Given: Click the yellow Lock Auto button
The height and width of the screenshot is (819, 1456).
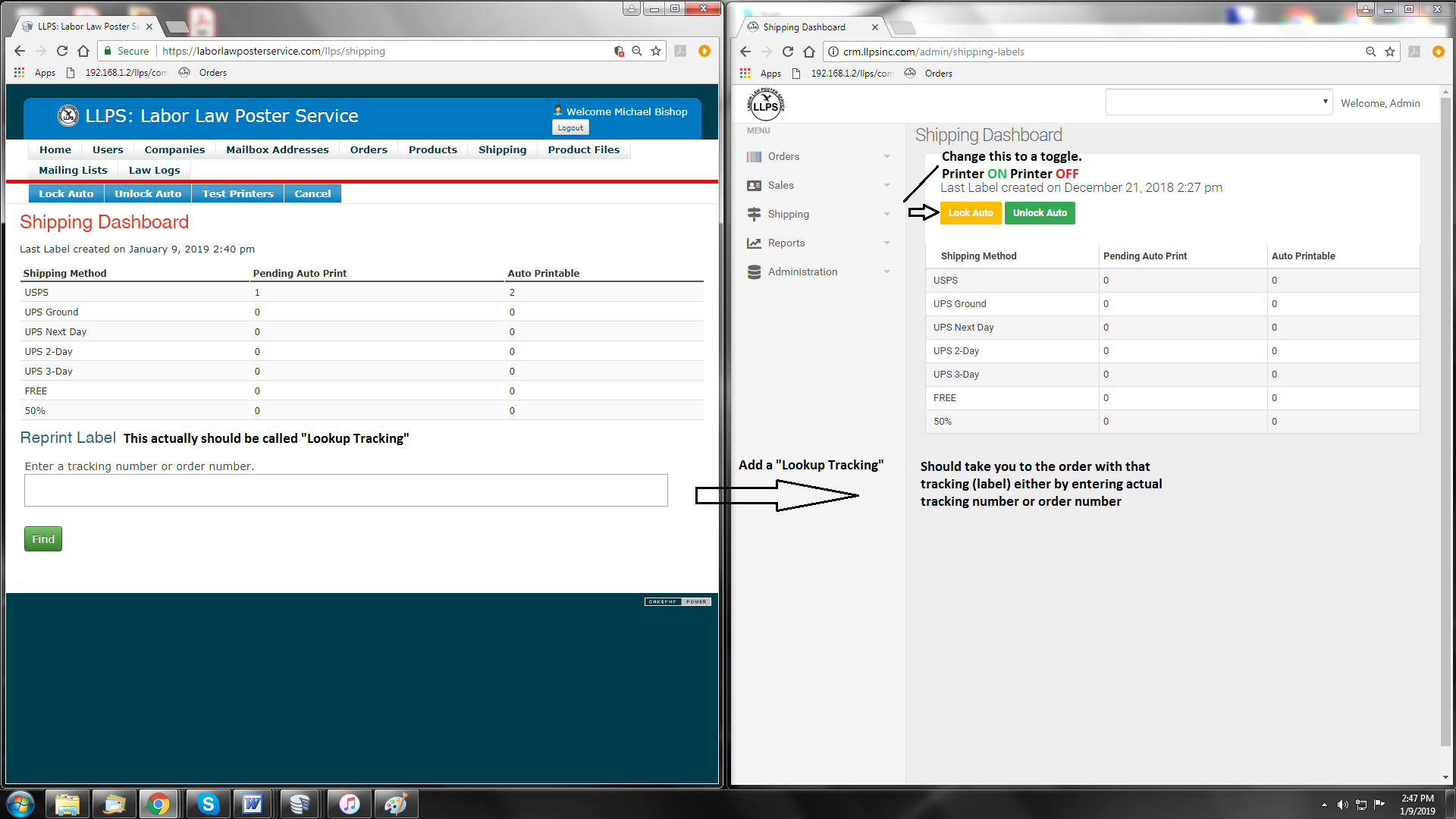Looking at the screenshot, I should [970, 213].
